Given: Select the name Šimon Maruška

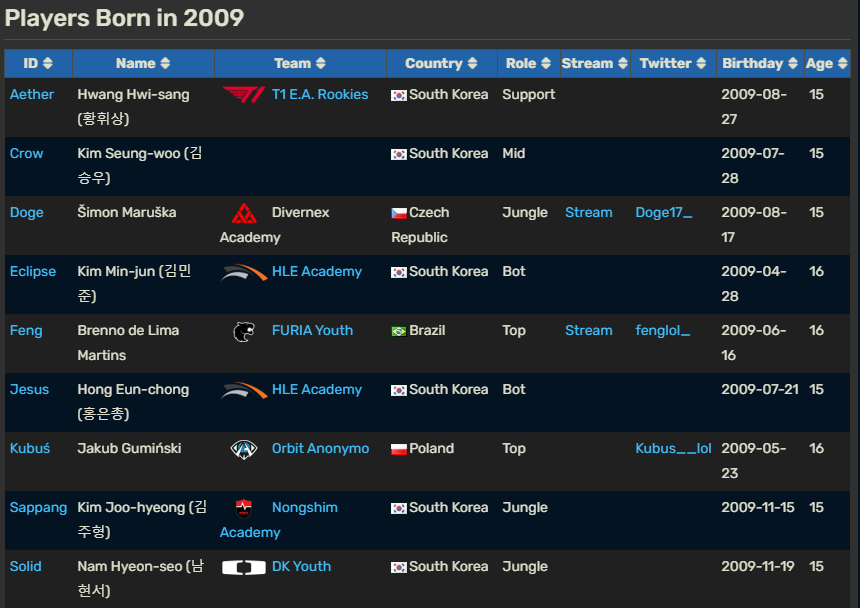Looking at the screenshot, I should tap(127, 213).
